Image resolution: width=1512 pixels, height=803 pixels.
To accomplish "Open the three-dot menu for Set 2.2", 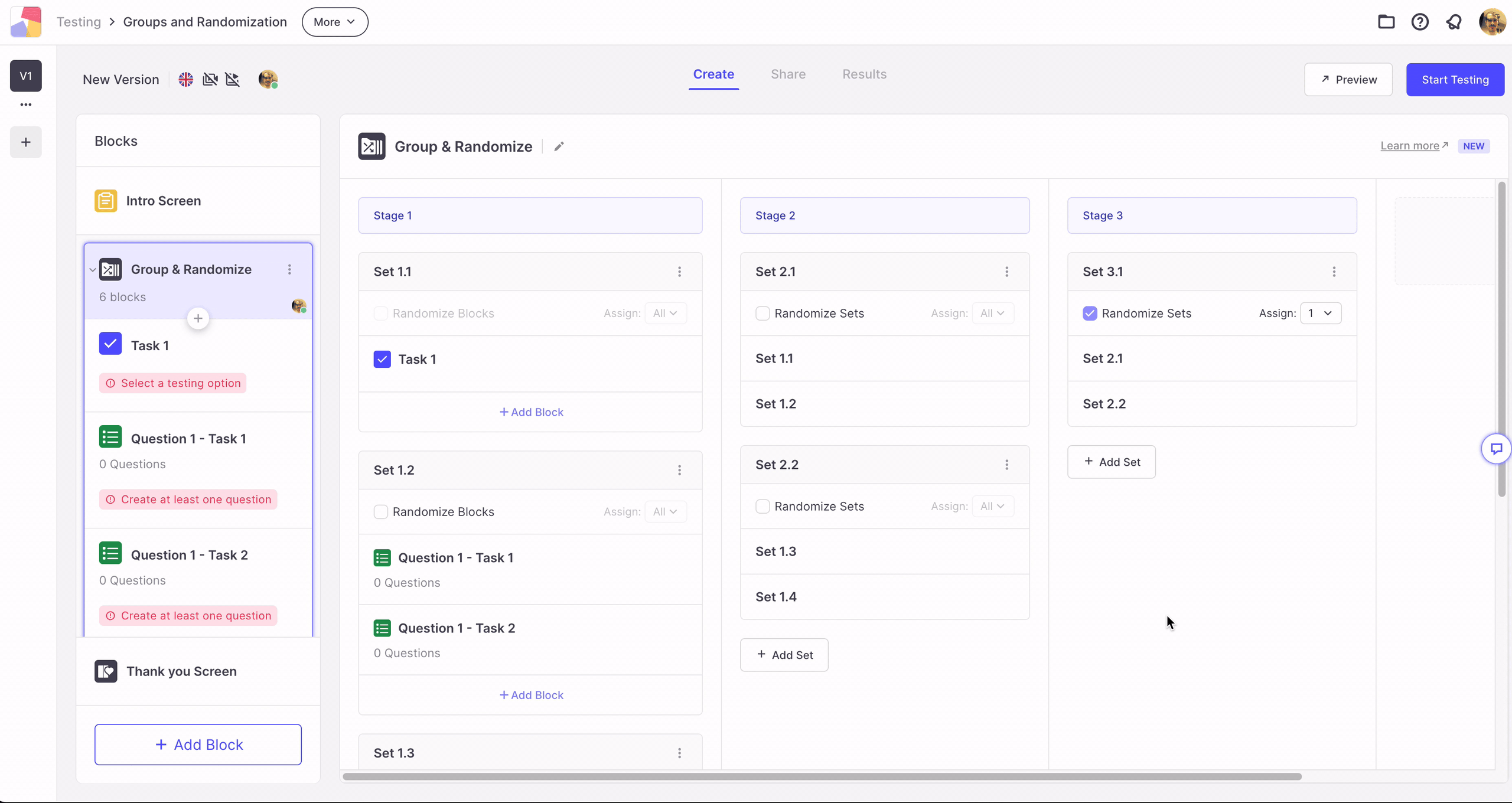I will coord(1006,465).
